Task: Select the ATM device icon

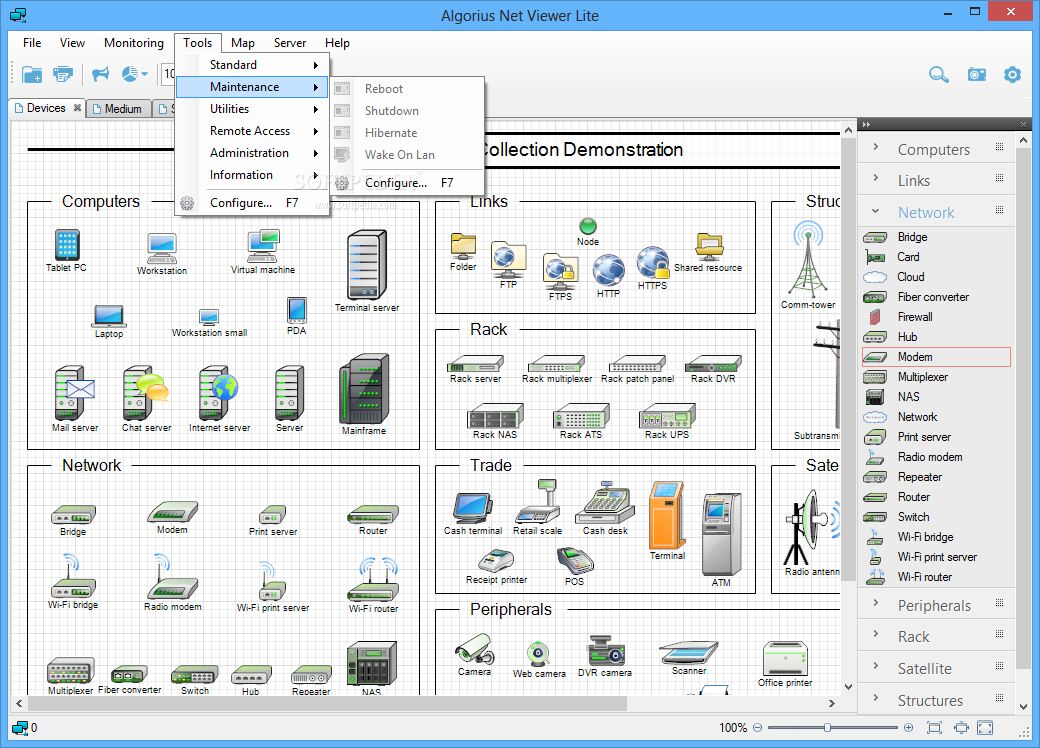Action: pos(721,536)
